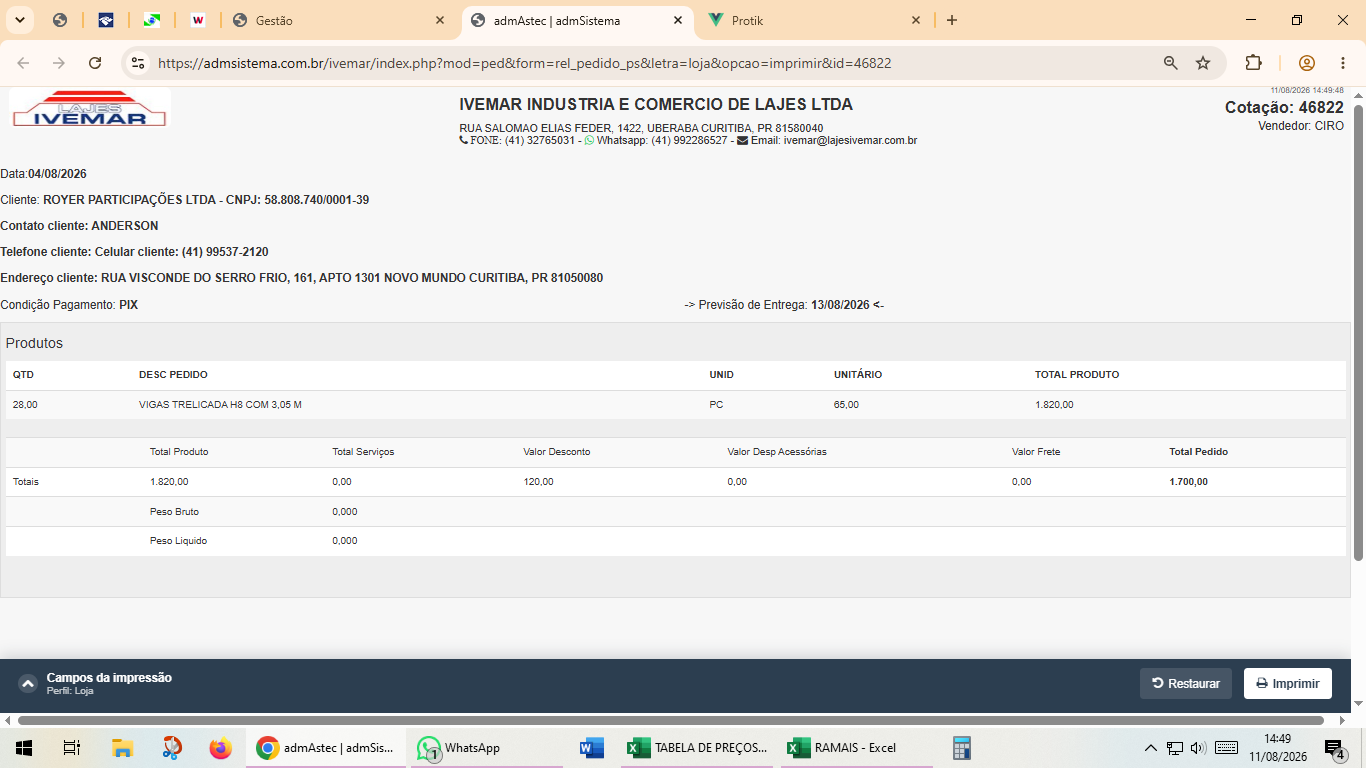Click payment condition PIX
Image resolution: width=1366 pixels, height=768 pixels.
[x=128, y=304]
